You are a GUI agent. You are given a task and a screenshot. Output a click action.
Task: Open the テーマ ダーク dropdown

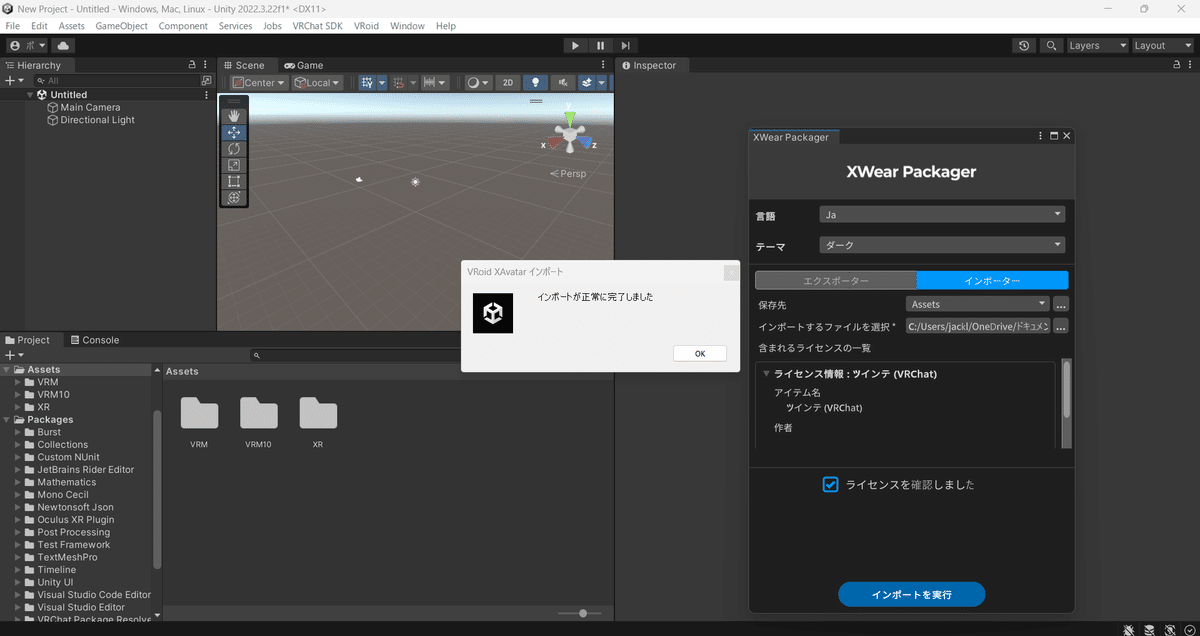pyautogui.click(x=942, y=245)
